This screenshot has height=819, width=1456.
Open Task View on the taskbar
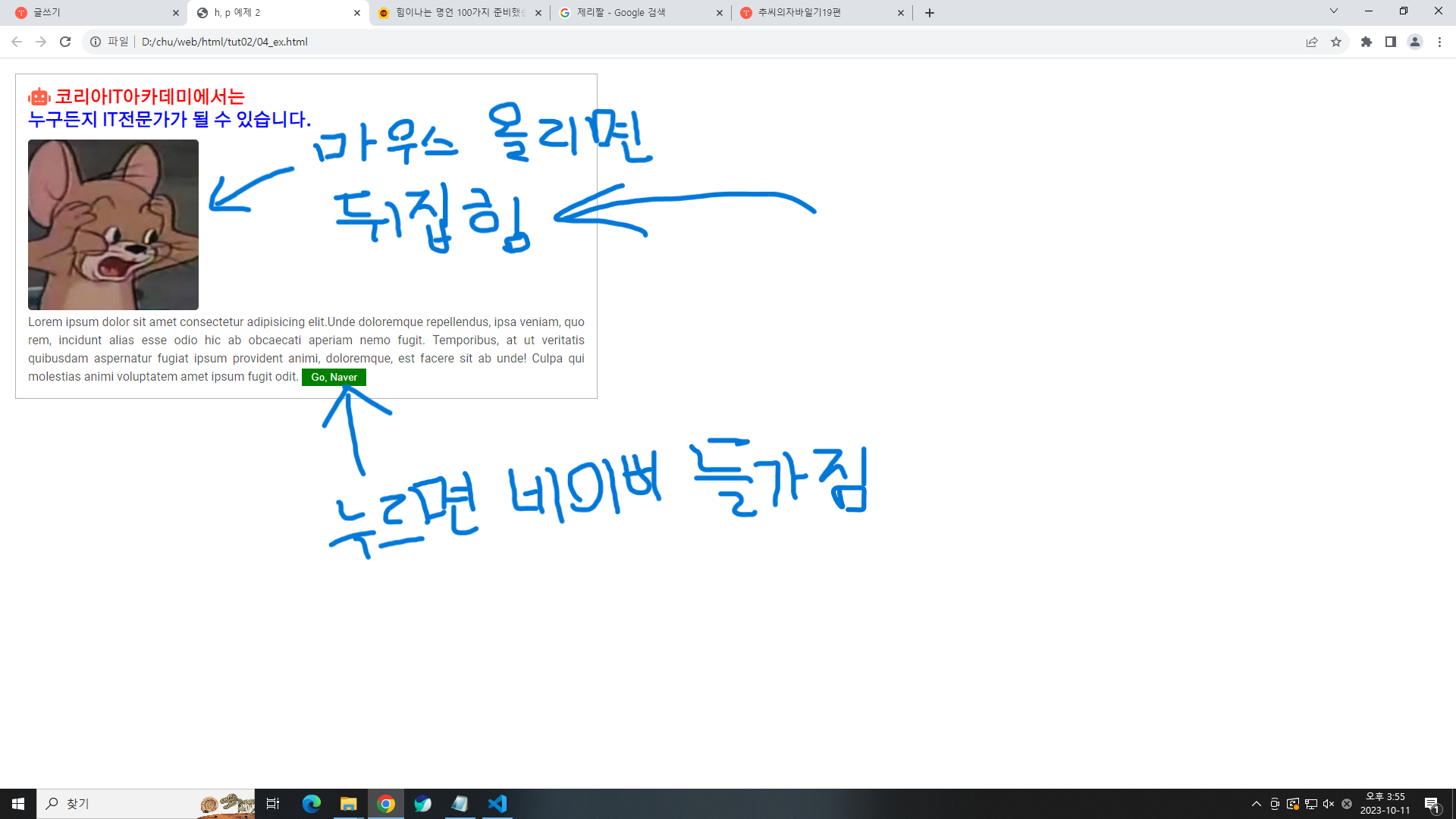click(273, 804)
